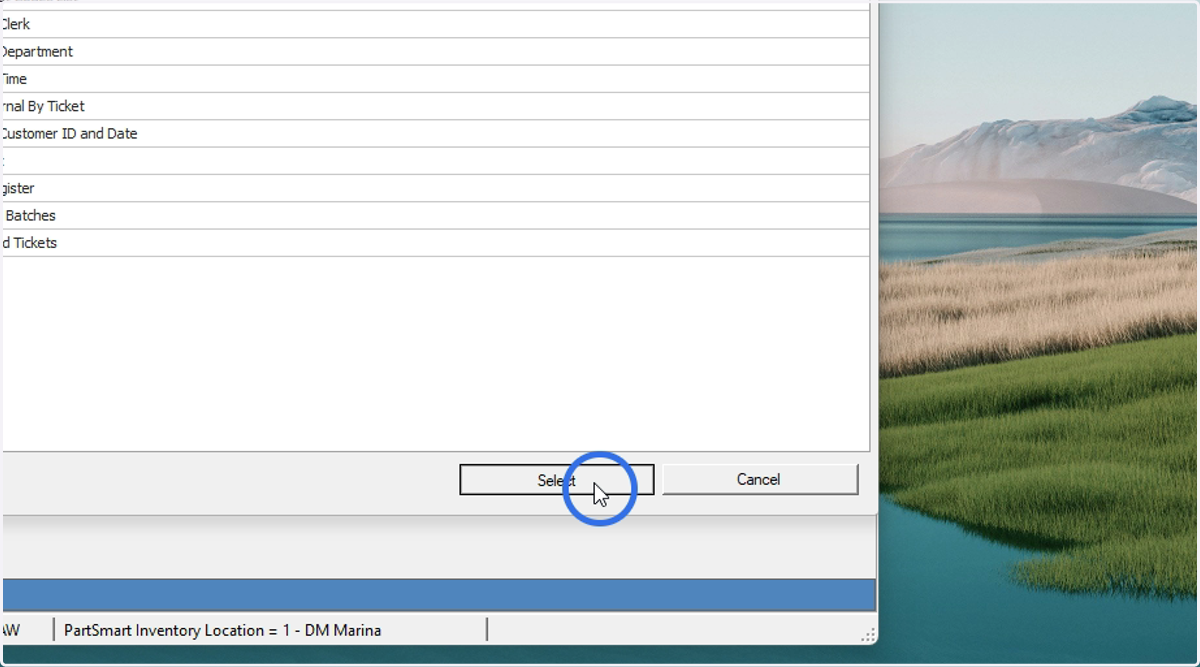Click the window resize grip in status bar
Screen dimensions: 1200x667
coord(868,635)
